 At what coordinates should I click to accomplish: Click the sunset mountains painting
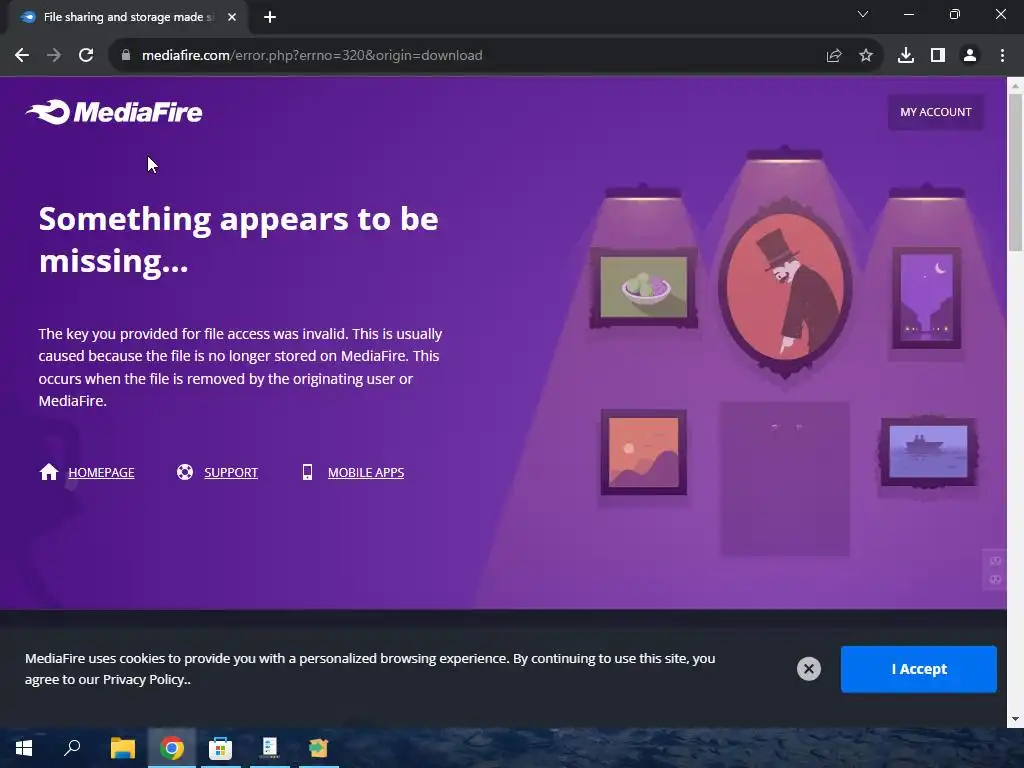644,453
